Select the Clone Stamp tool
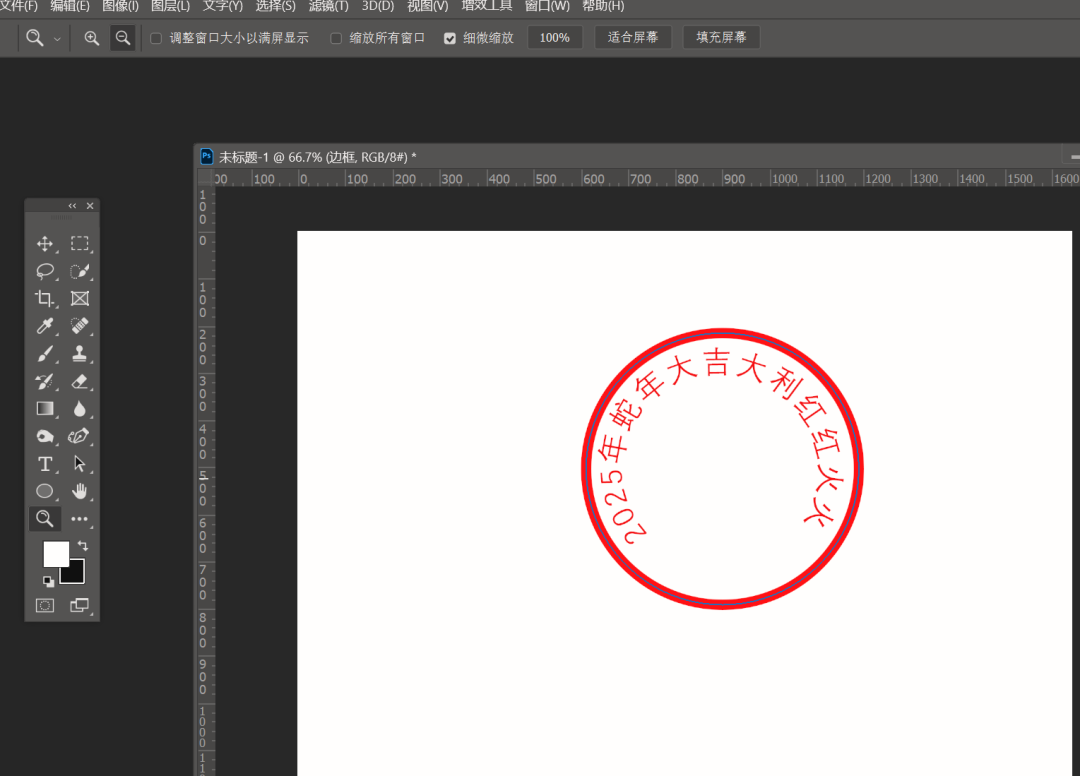1080x776 pixels. (80, 354)
